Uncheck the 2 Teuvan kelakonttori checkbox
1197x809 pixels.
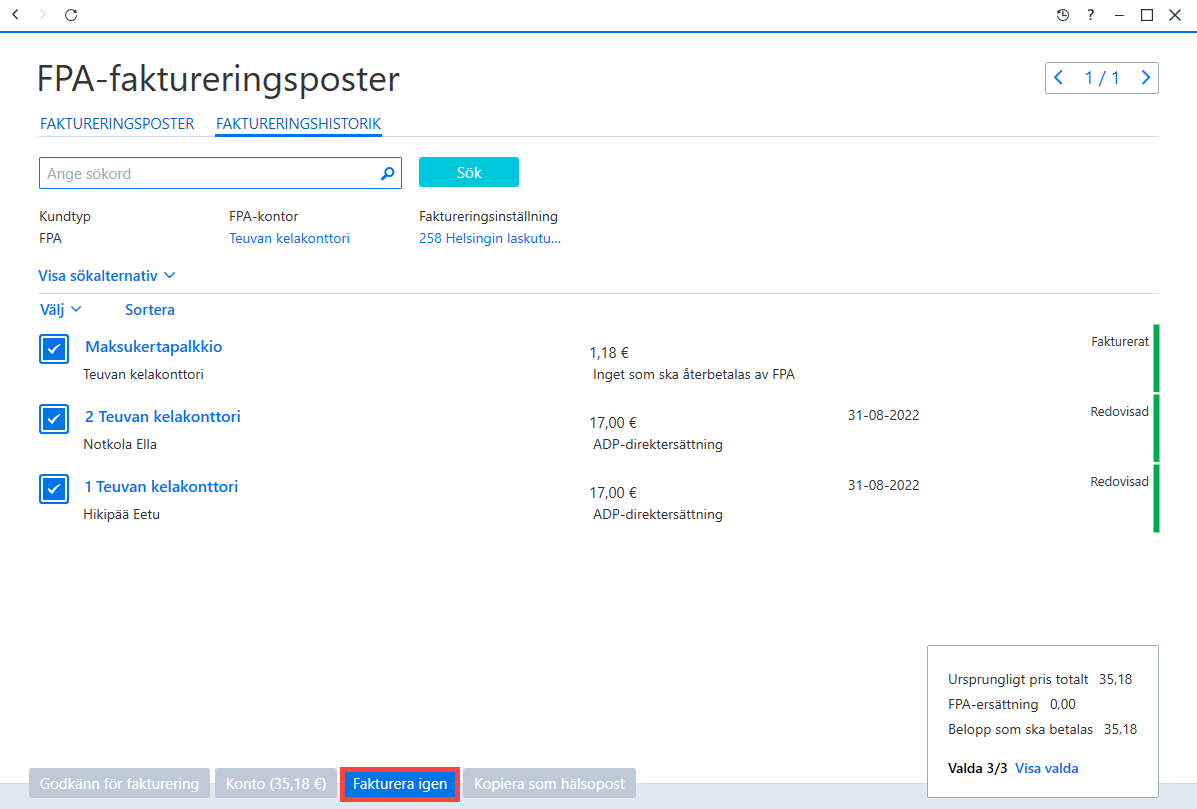click(54, 419)
